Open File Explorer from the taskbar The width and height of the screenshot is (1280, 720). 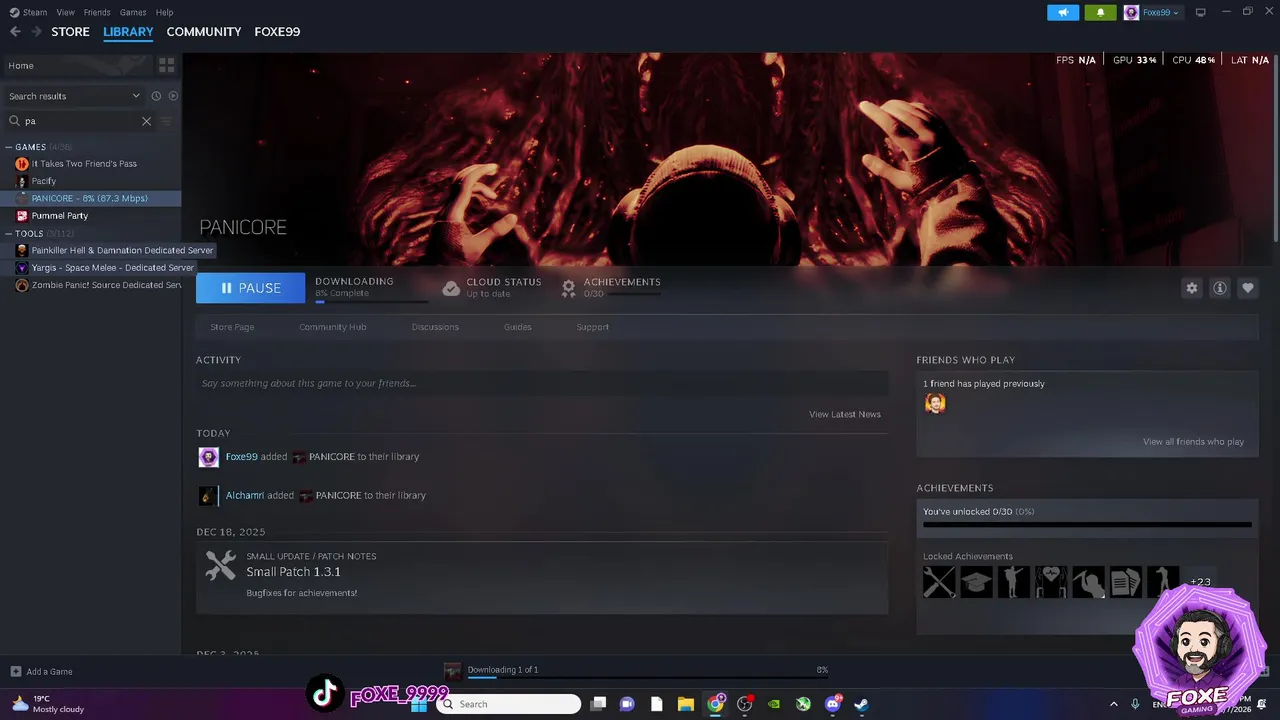pos(686,704)
